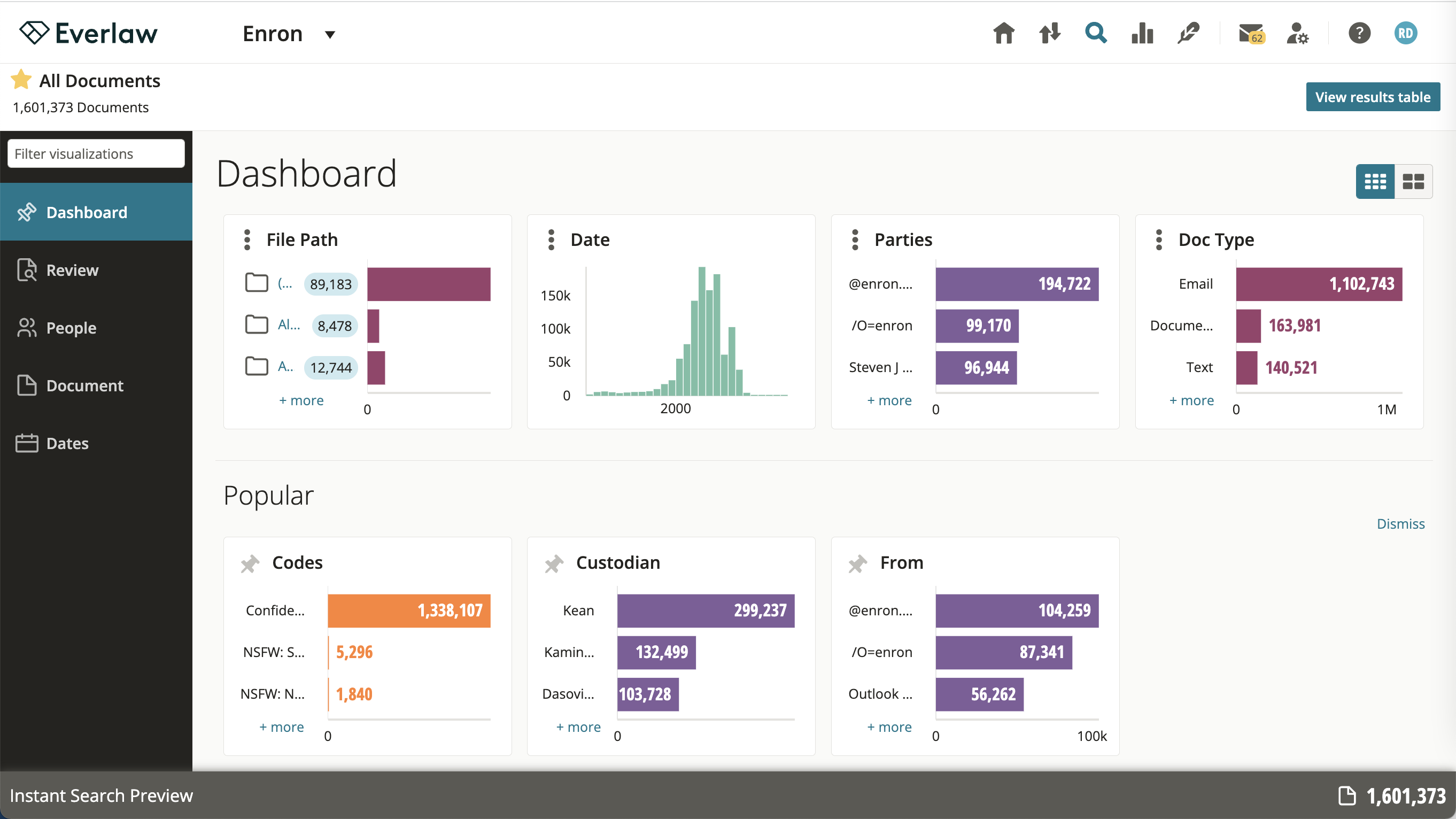Image resolution: width=1456 pixels, height=819 pixels.
Task: Select the @enron 194,722 Parties bar
Action: (x=1017, y=284)
